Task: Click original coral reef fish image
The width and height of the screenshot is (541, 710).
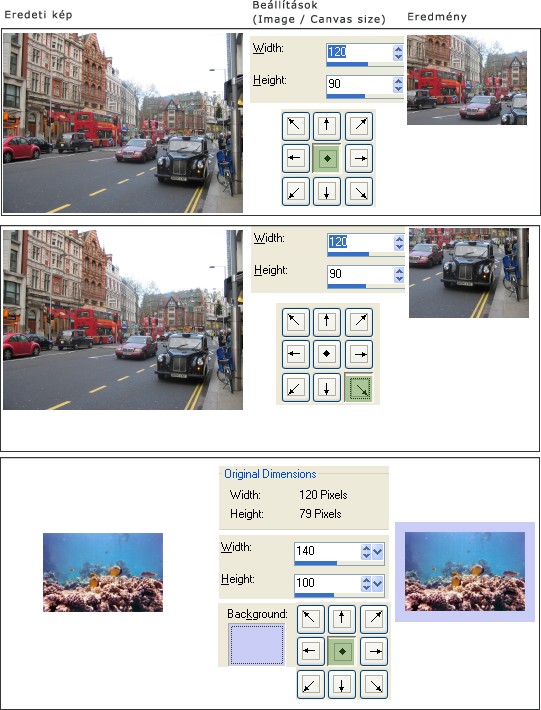Action: click(103, 572)
